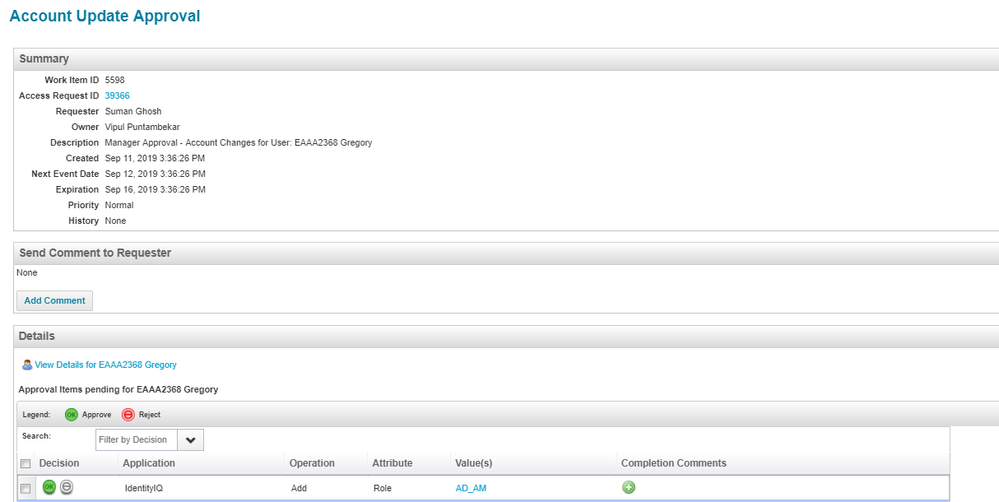The height and width of the screenshot is (502, 999).
Task: Add a completion comment via green plus
Action: (x=629, y=487)
